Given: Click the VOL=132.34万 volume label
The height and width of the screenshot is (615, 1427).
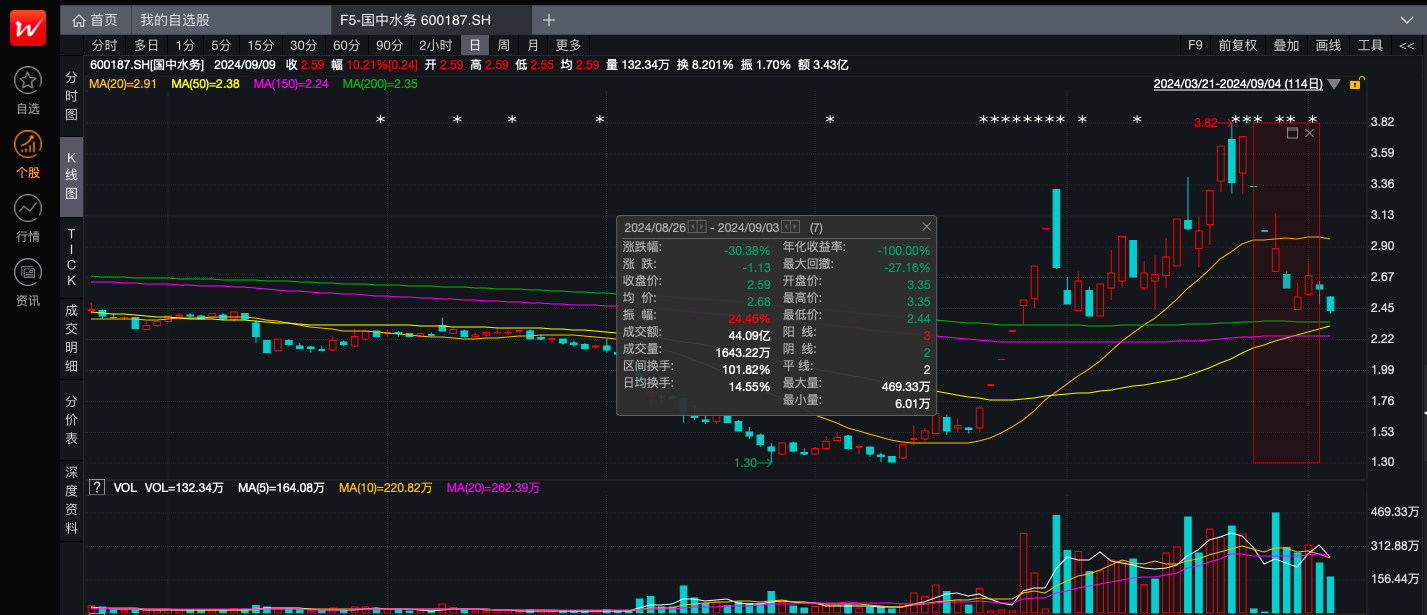Looking at the screenshot, I should click(184, 488).
